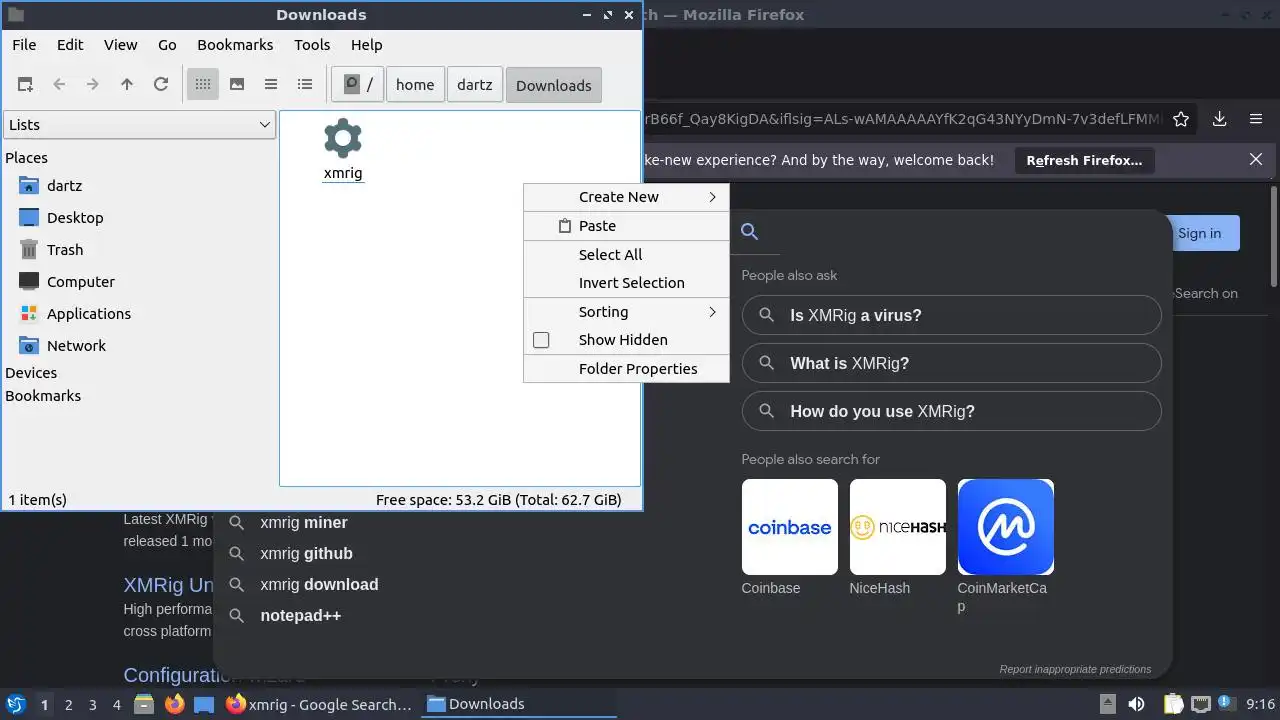The image size is (1280, 720).
Task: Dismiss the Refresh Firefox notification bar
Action: 1256,159
